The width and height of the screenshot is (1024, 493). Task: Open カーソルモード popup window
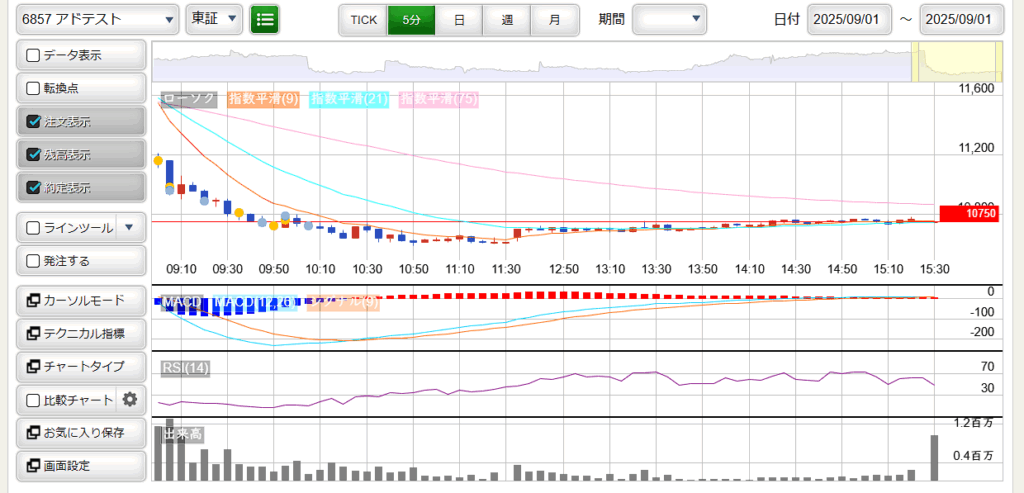click(80, 301)
